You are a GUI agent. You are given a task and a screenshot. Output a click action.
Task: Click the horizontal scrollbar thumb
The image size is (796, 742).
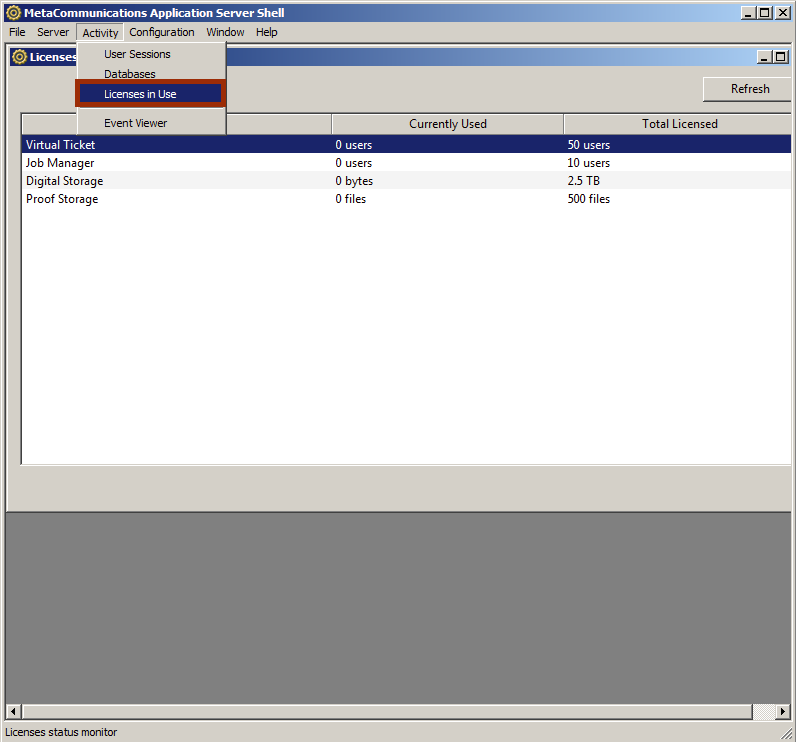click(387, 712)
